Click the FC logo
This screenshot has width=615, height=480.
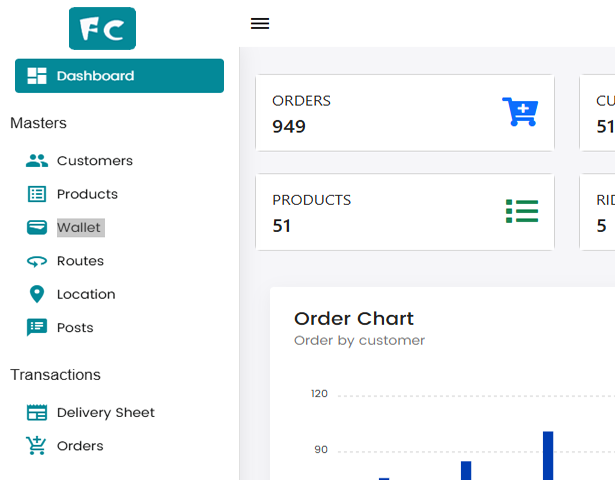(102, 29)
